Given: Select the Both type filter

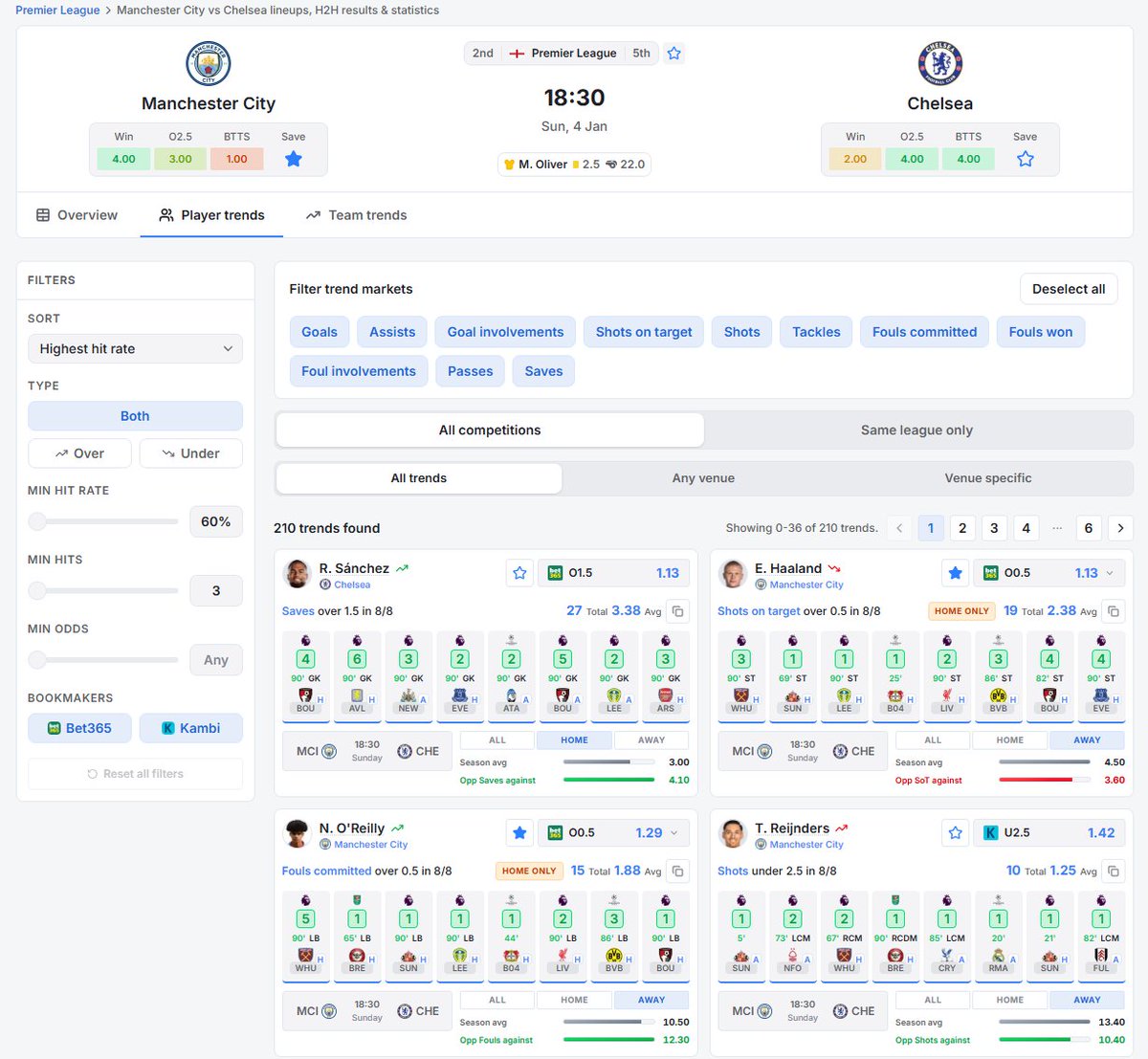Looking at the screenshot, I should pyautogui.click(x=135, y=416).
